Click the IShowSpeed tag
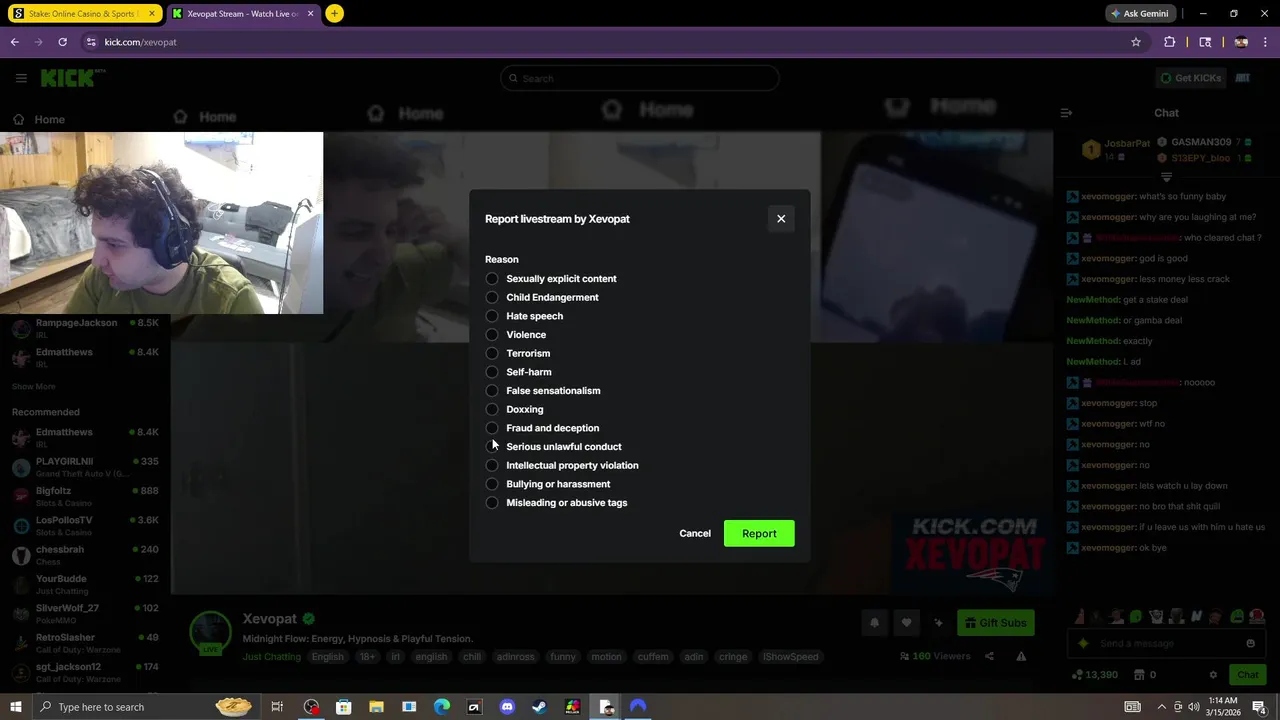 point(791,657)
